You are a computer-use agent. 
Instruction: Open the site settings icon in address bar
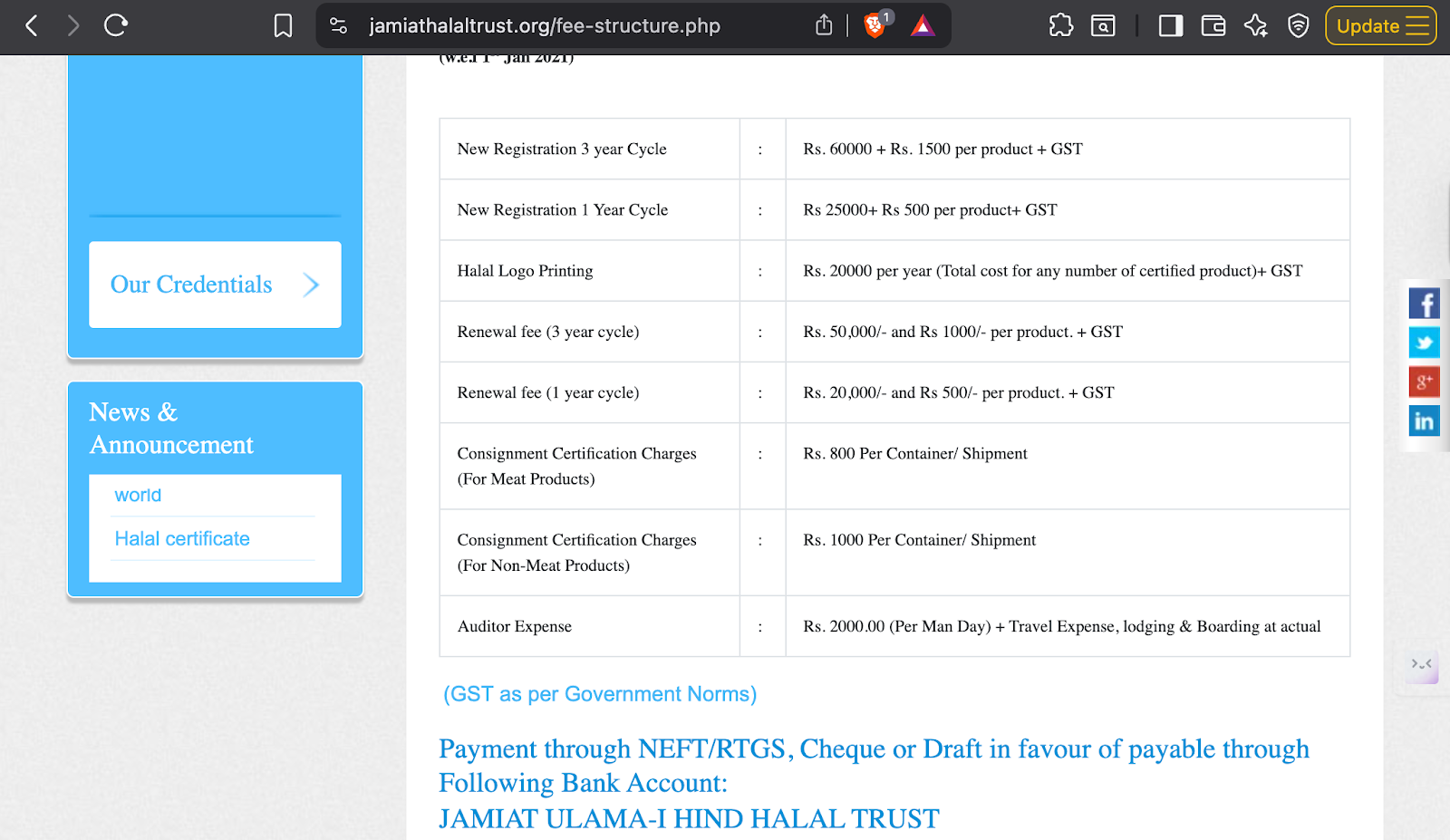(338, 25)
